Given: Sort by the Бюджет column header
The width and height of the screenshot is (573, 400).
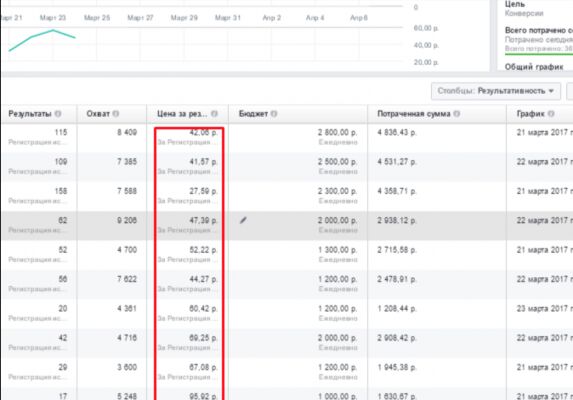Looking at the screenshot, I should (253, 114).
